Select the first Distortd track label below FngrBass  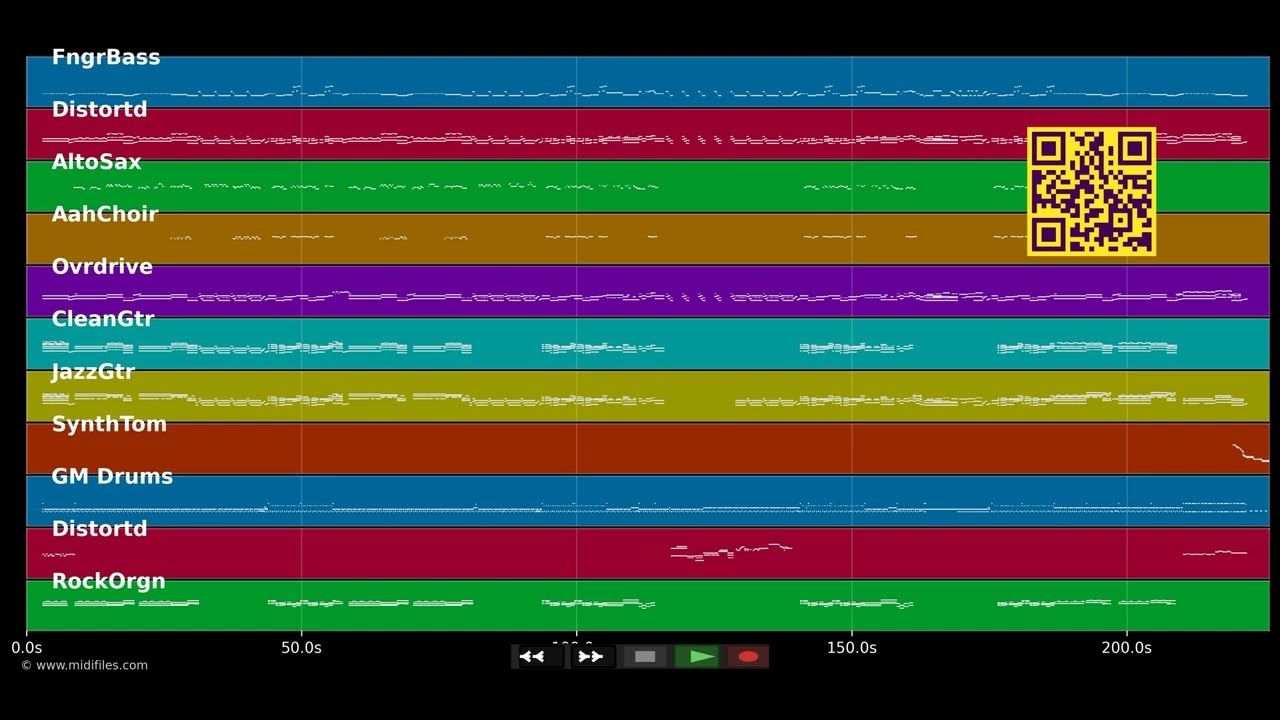[x=99, y=110]
